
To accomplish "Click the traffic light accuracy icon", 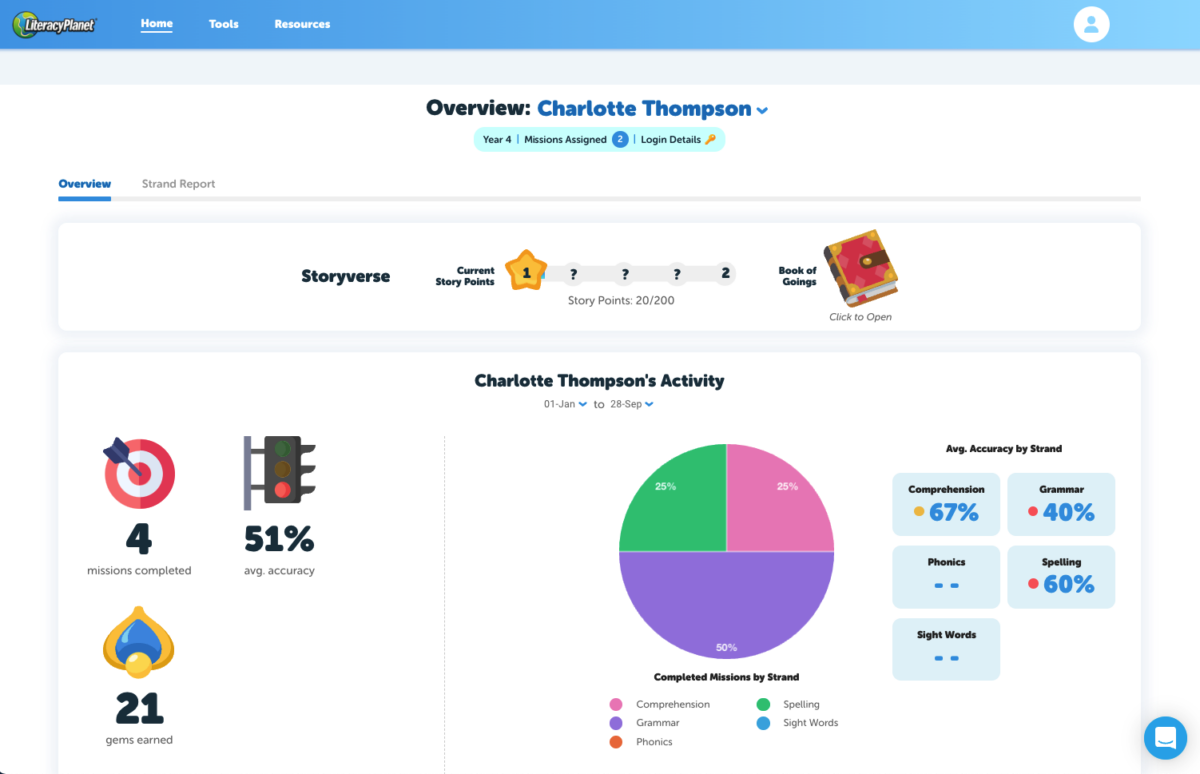I will click(x=278, y=472).
